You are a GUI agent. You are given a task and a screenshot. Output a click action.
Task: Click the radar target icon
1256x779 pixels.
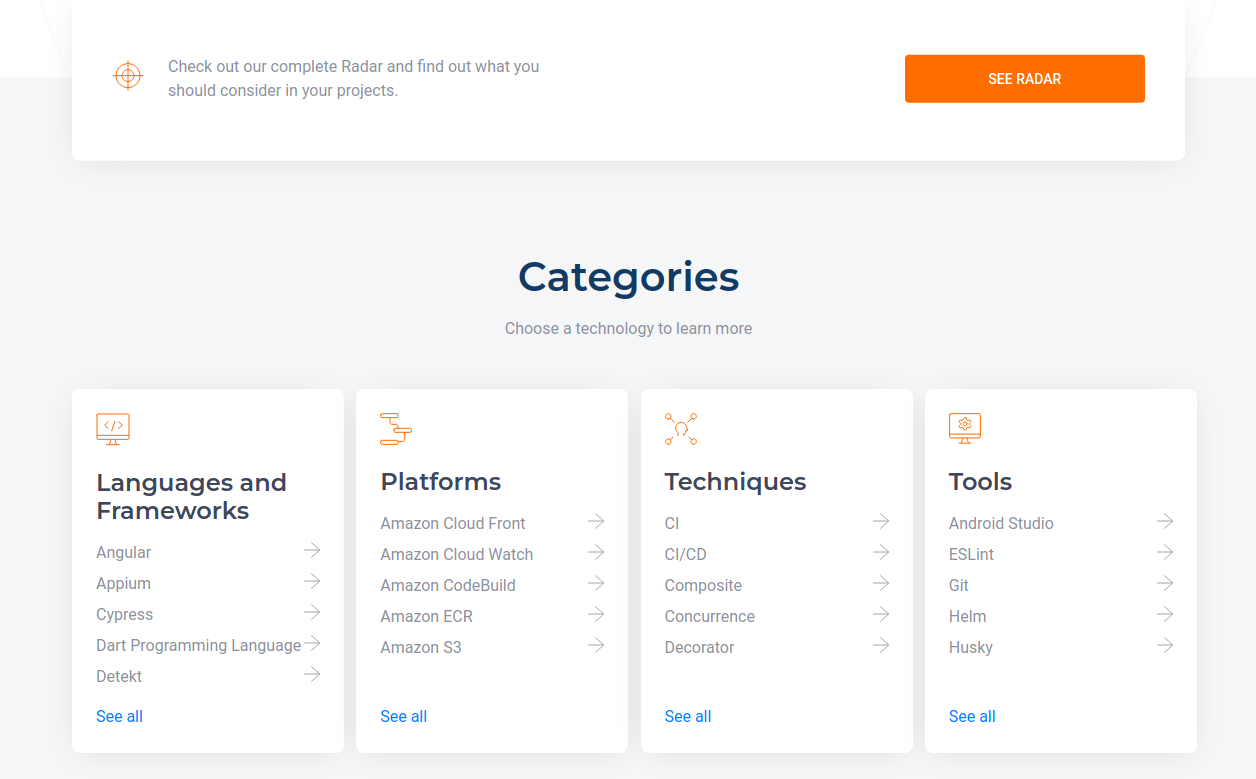pyautogui.click(x=128, y=76)
